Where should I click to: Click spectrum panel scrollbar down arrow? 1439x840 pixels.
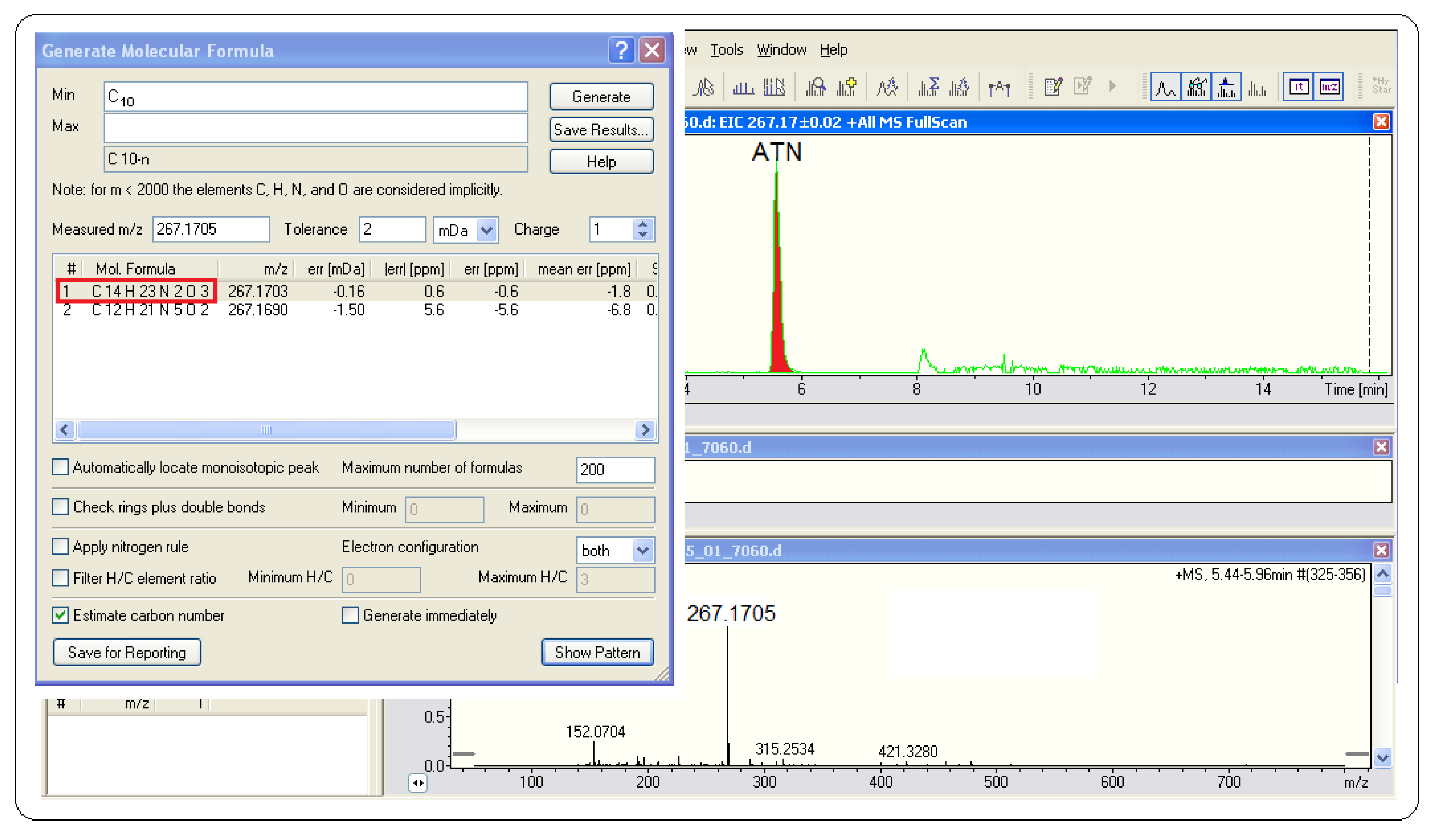pos(1382,758)
